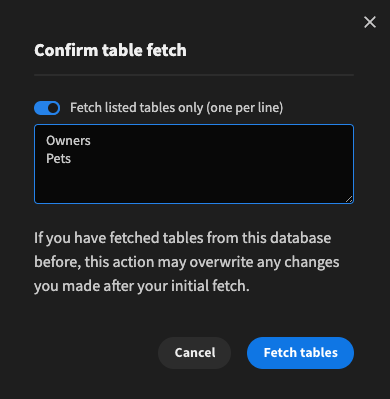Click the word "database" in warning

point(300,238)
